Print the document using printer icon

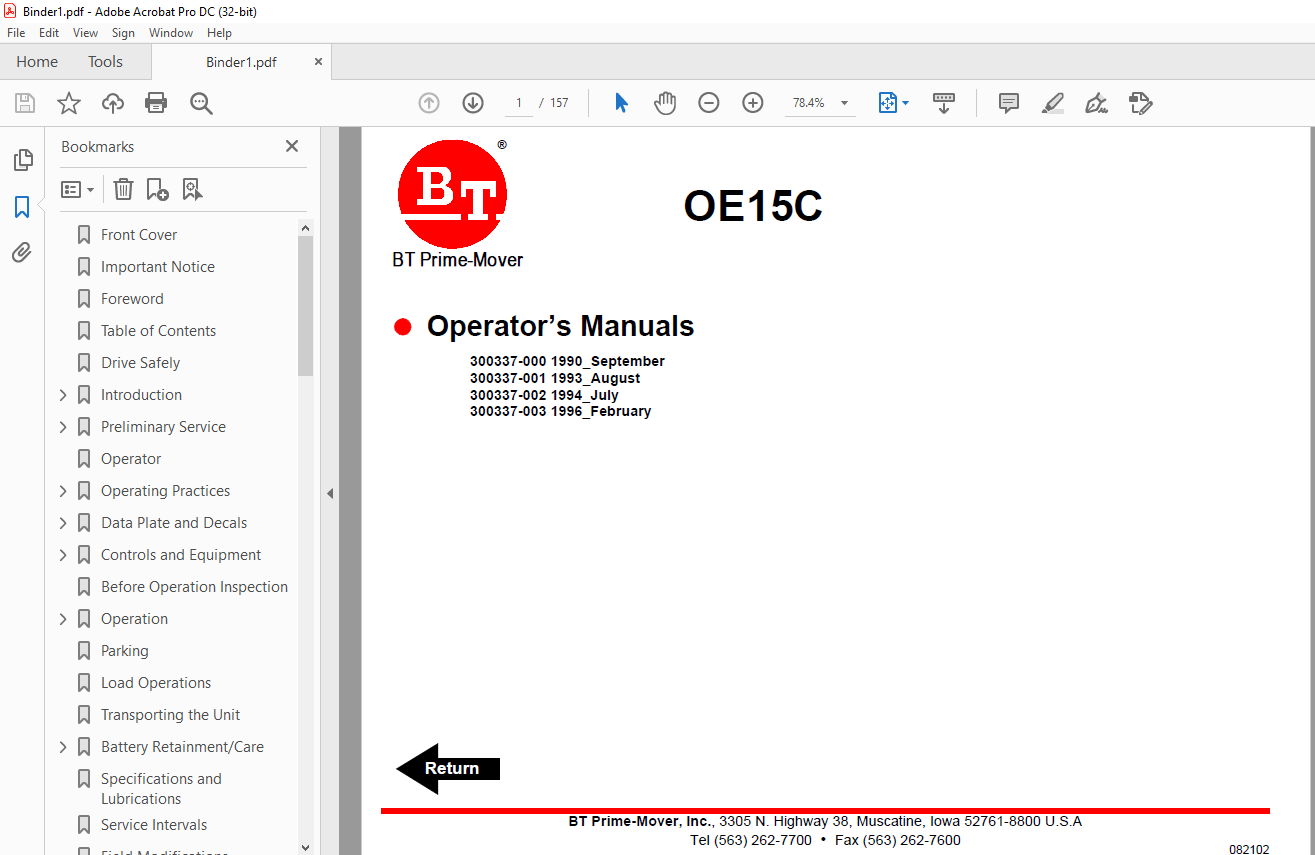pos(156,103)
